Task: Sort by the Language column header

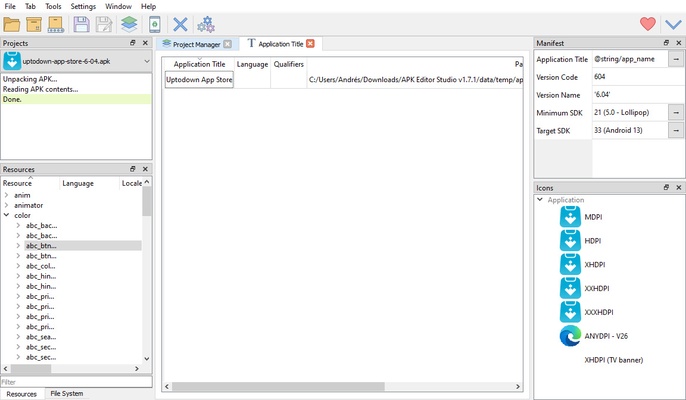Action: (252, 64)
